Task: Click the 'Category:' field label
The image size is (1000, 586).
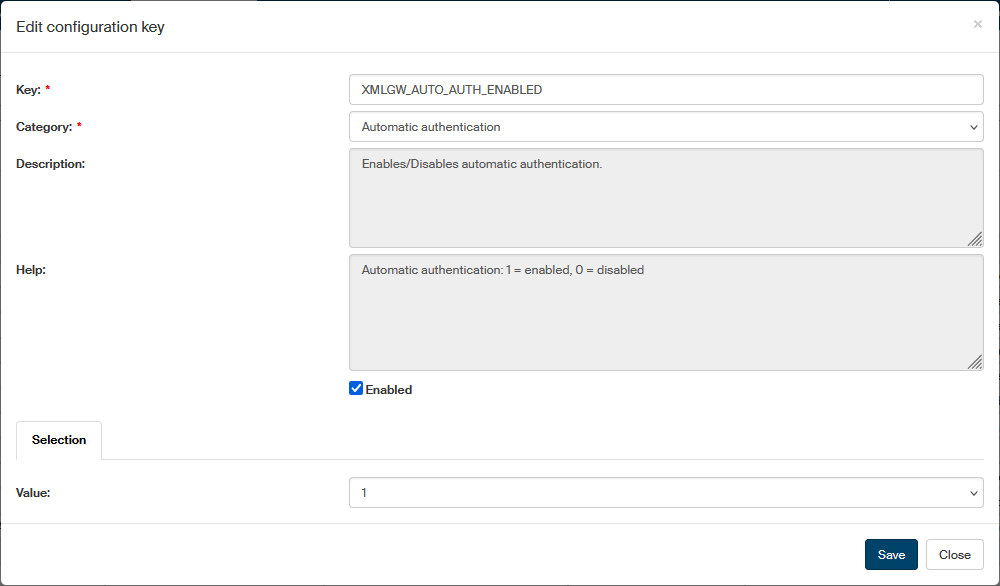Action: click(x=44, y=127)
